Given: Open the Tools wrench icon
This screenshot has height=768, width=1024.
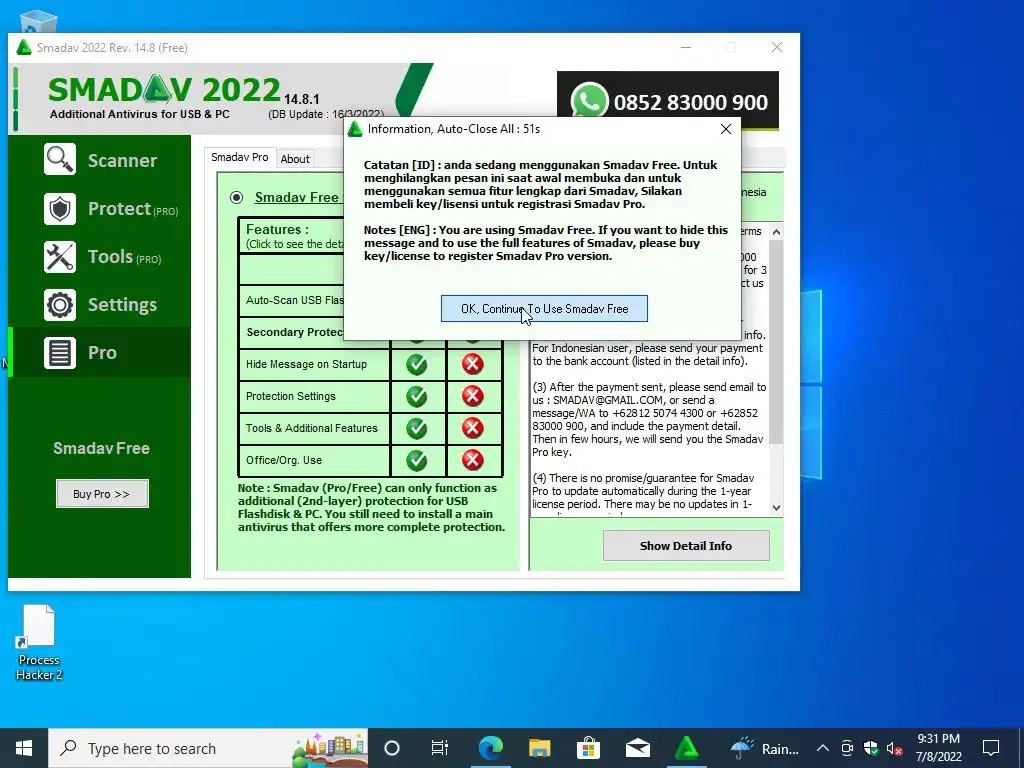Looking at the screenshot, I should point(60,257).
